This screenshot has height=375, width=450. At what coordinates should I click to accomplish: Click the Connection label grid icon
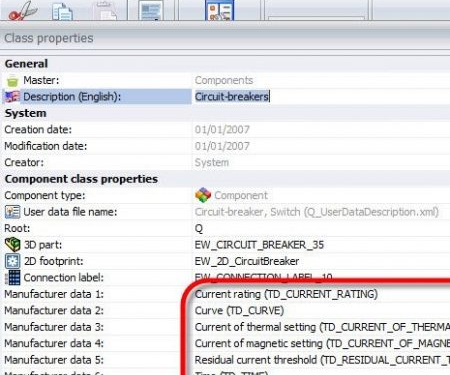(x=13, y=277)
